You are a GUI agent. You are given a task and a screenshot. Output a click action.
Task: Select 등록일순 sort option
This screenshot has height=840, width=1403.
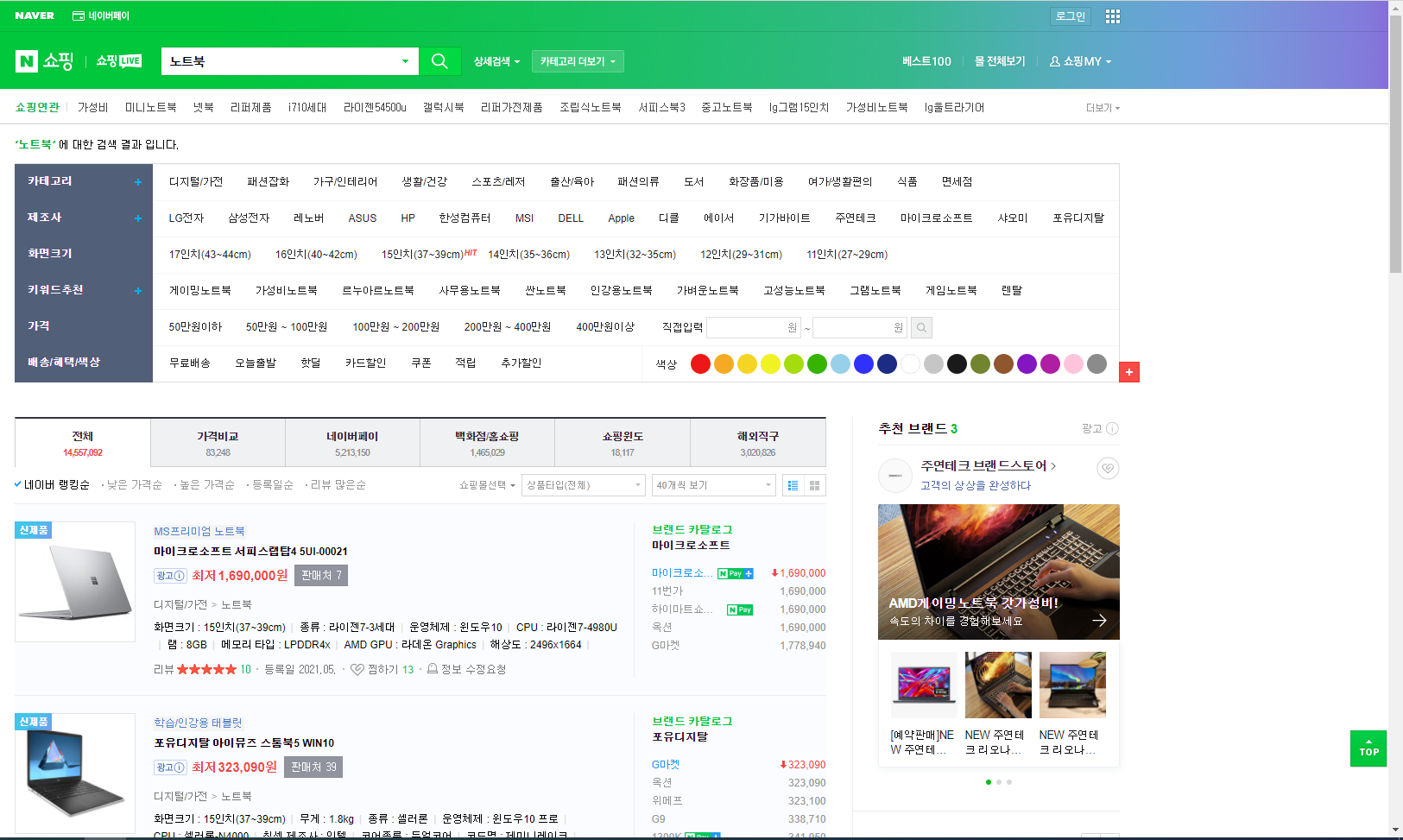coord(272,485)
